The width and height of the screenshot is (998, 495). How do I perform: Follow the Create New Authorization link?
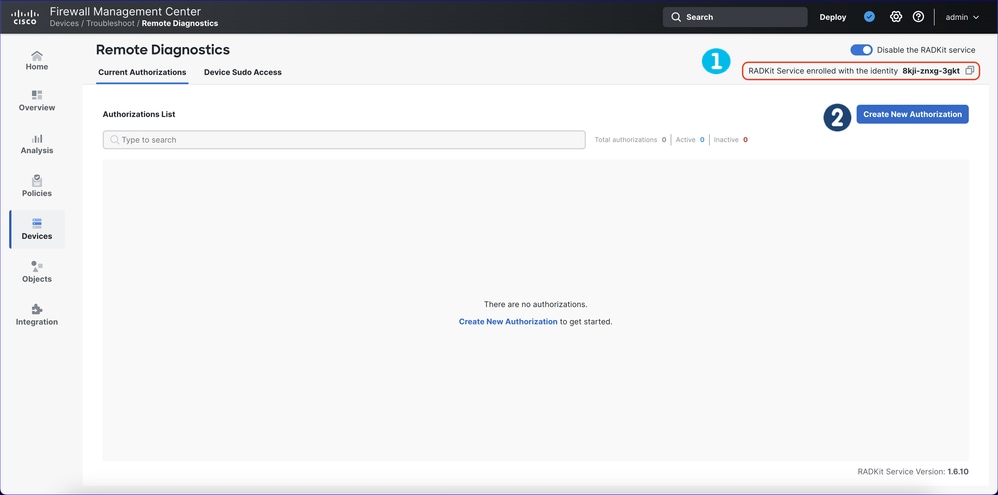pos(508,322)
